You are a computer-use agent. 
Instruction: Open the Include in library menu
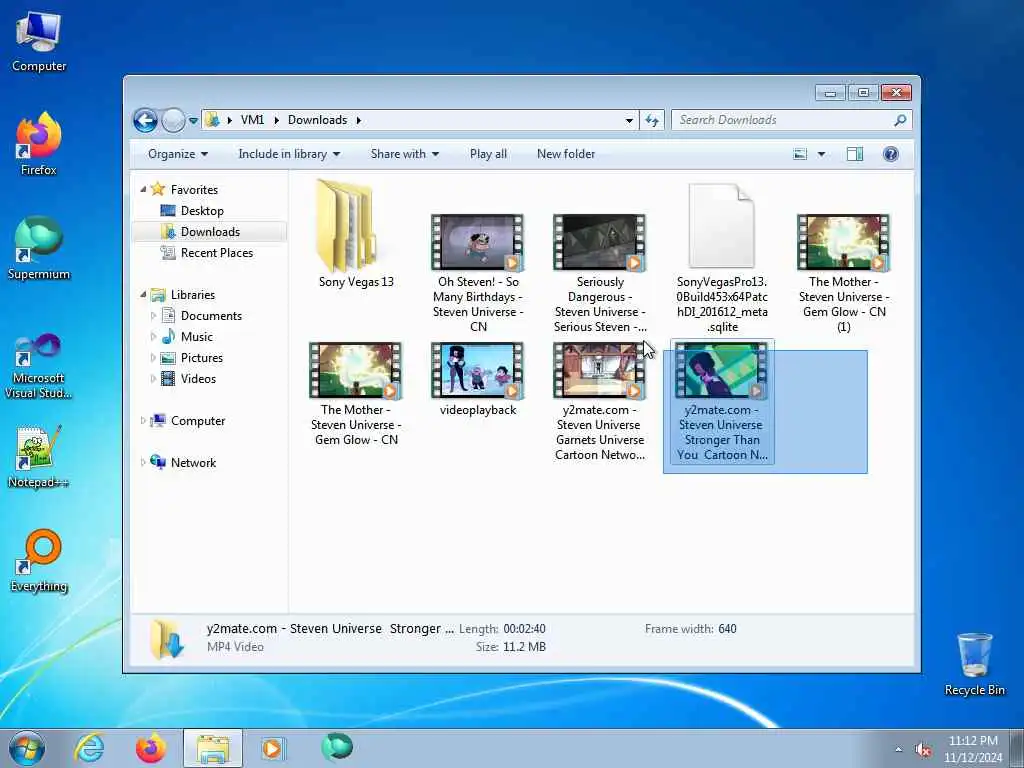pos(289,154)
